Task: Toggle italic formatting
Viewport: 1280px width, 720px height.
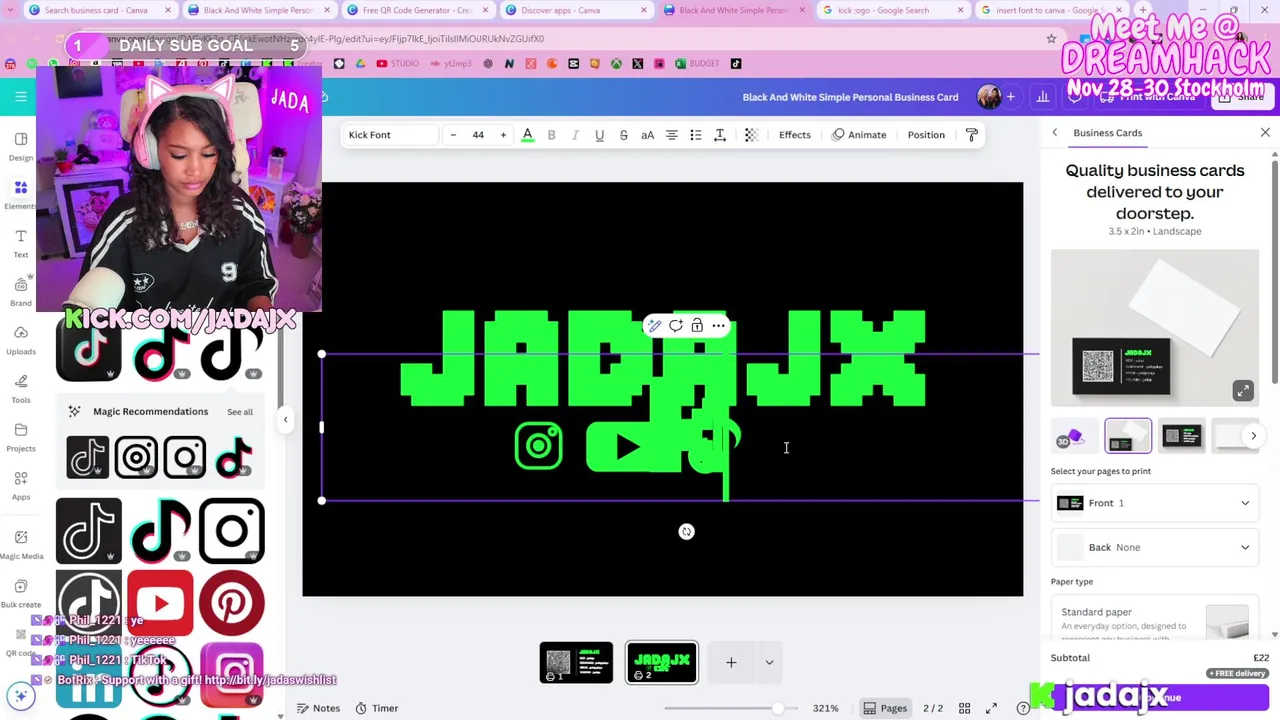Action: [x=575, y=135]
